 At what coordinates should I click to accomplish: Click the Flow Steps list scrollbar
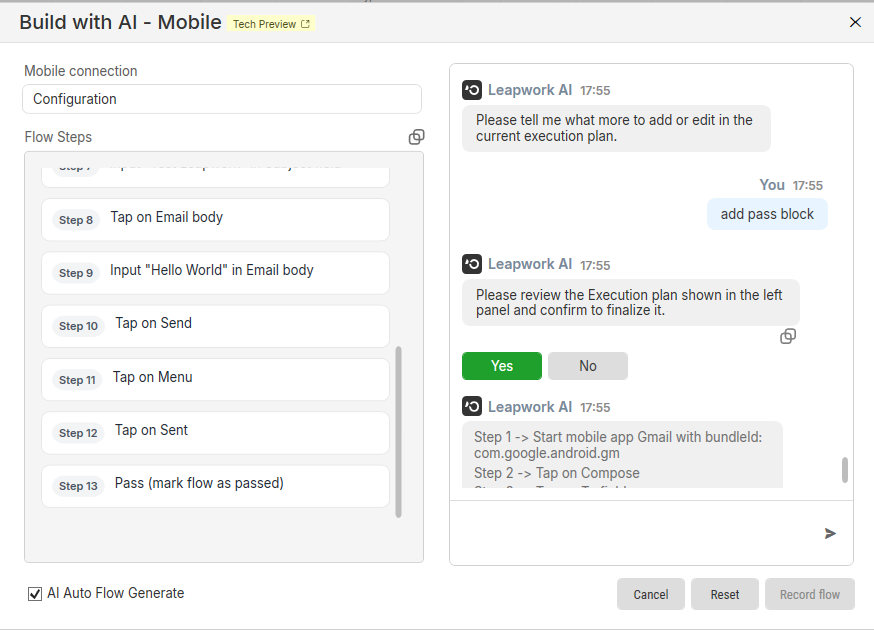point(399,432)
